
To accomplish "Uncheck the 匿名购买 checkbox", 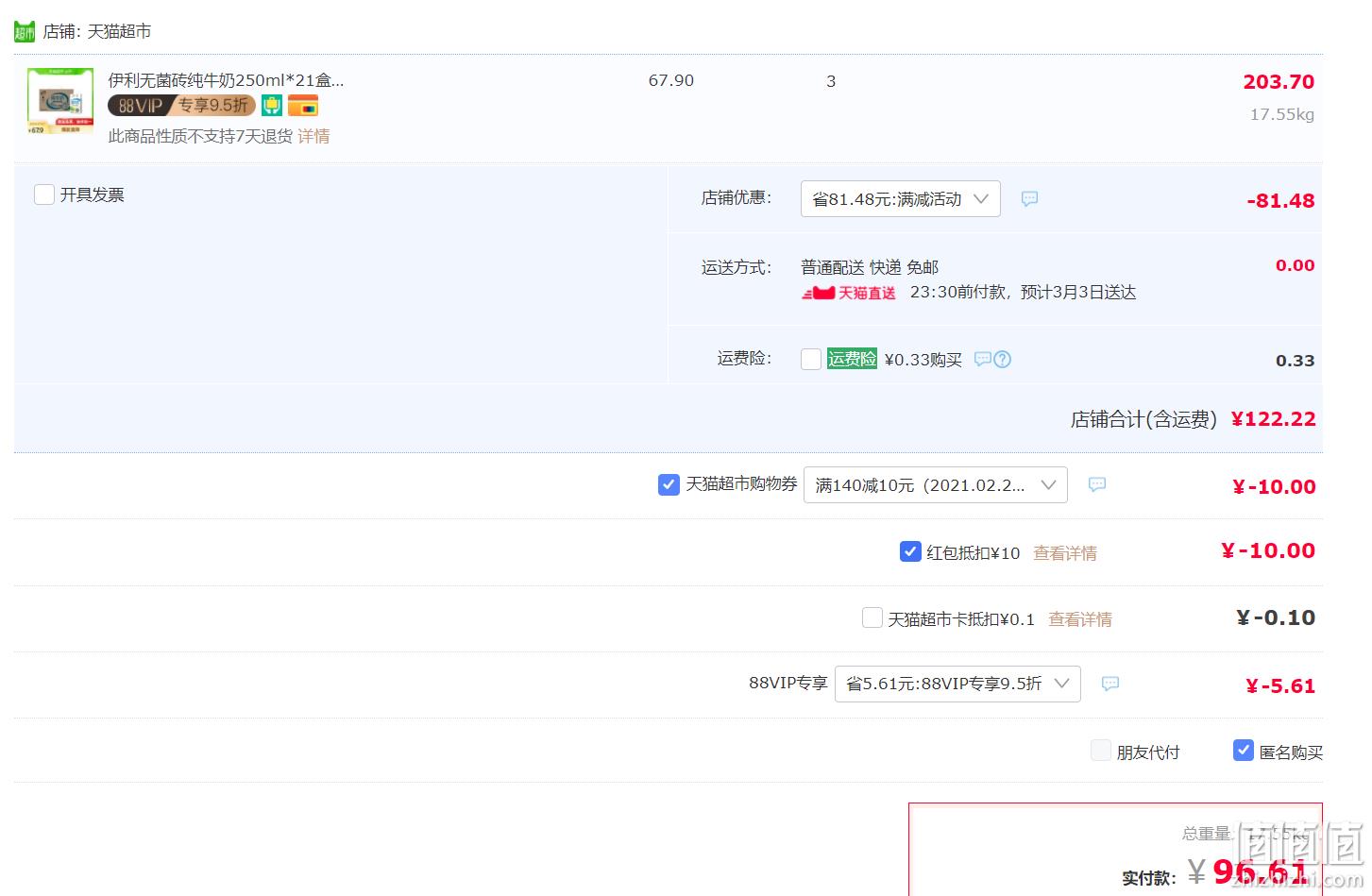I will point(1244,751).
